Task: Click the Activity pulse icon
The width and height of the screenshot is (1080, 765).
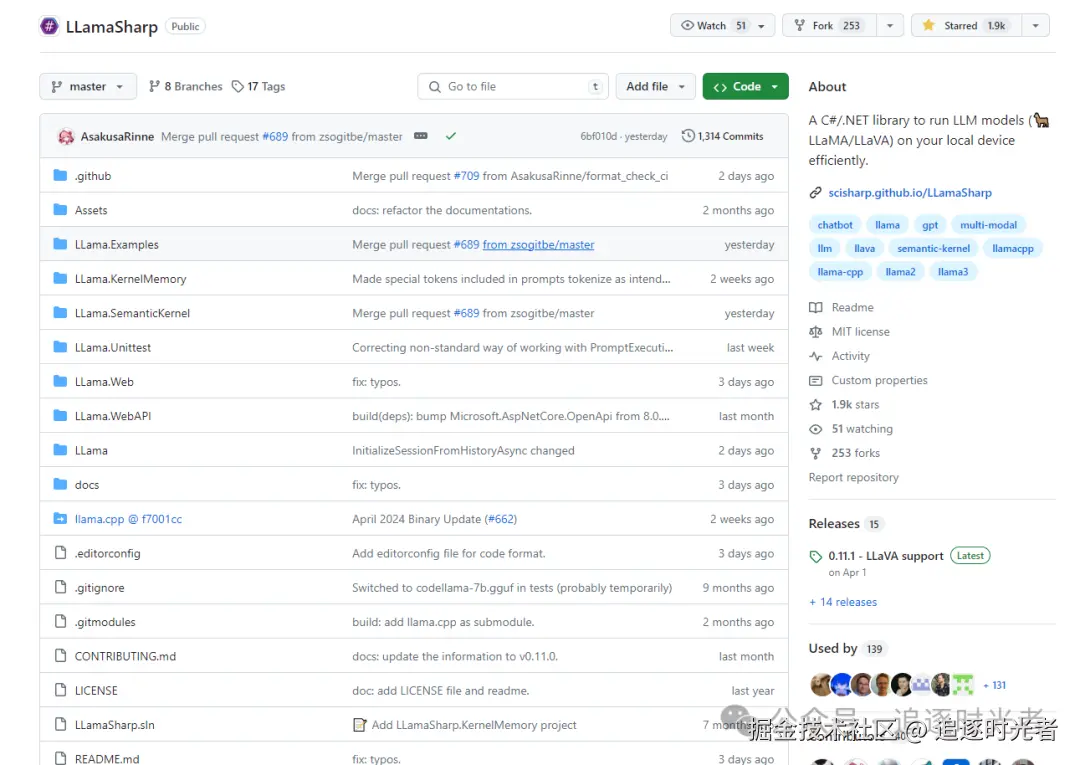Action: click(x=816, y=356)
